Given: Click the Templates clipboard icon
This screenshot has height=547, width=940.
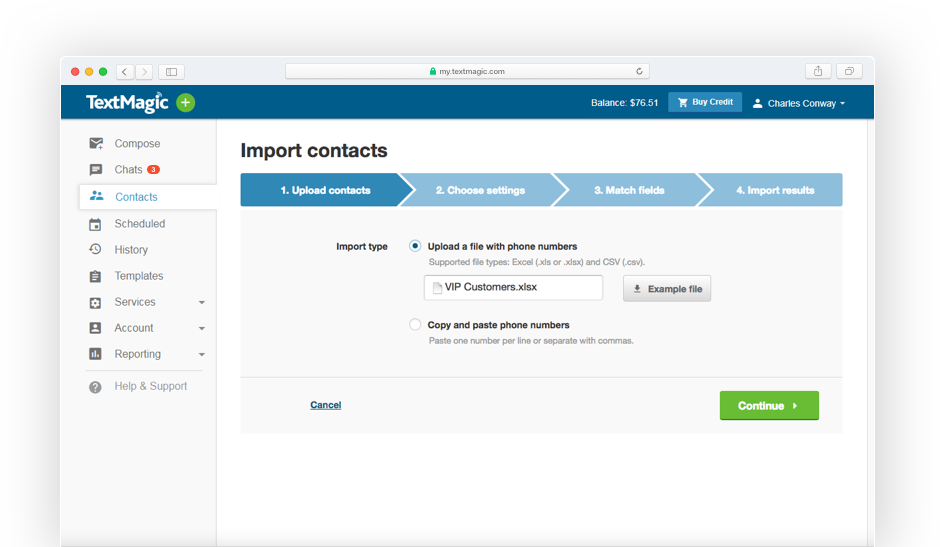Looking at the screenshot, I should tap(95, 276).
